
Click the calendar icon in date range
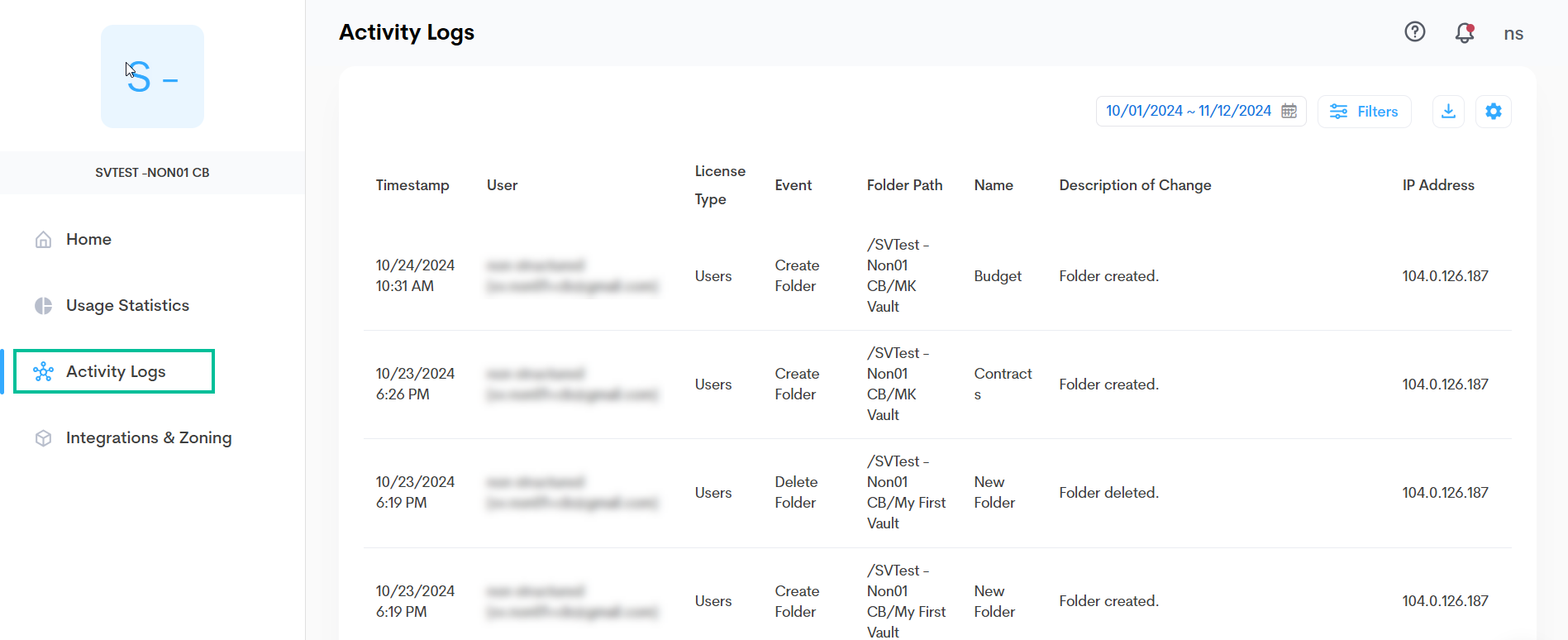point(1289,111)
